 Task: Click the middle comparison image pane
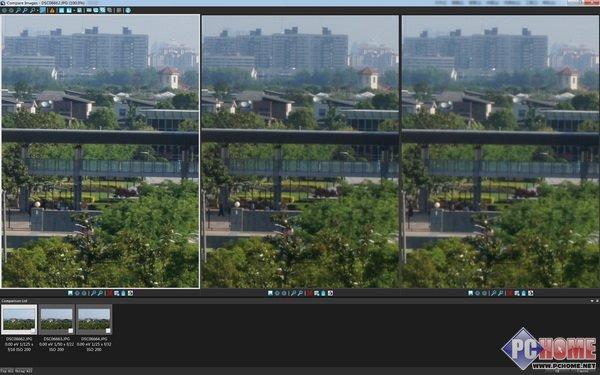coord(300,152)
